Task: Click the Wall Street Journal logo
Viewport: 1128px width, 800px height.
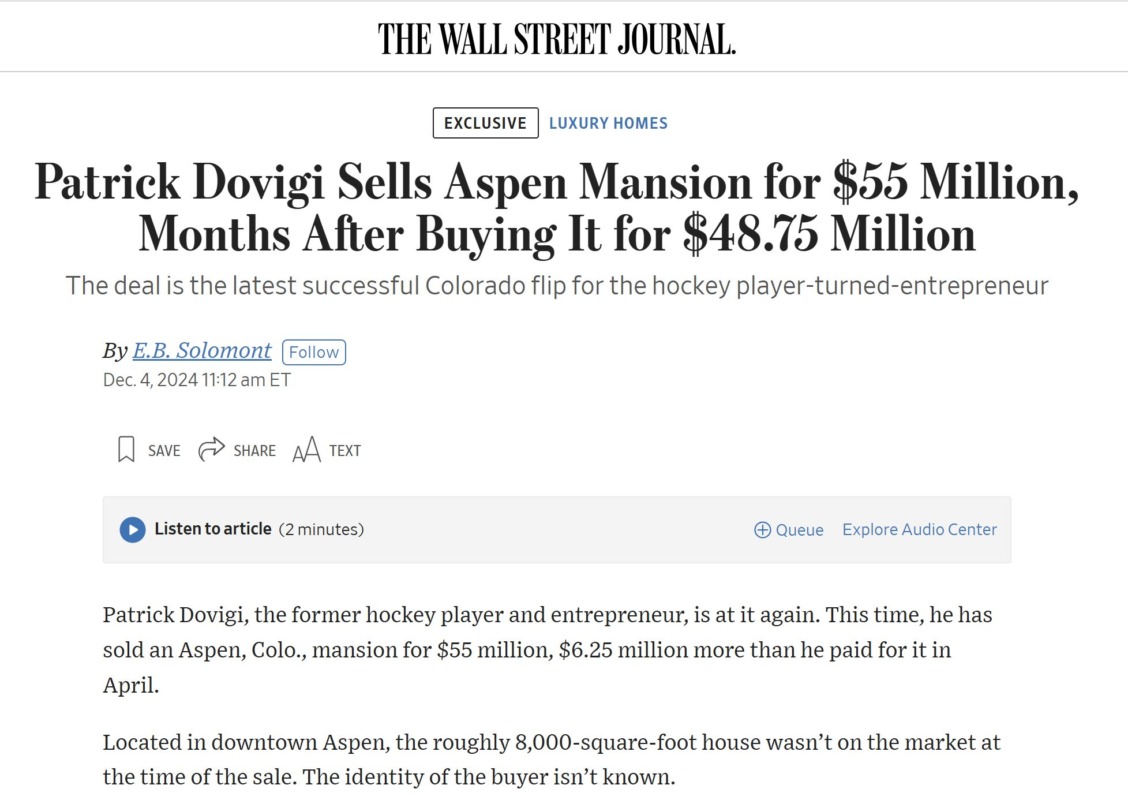Action: pos(556,39)
